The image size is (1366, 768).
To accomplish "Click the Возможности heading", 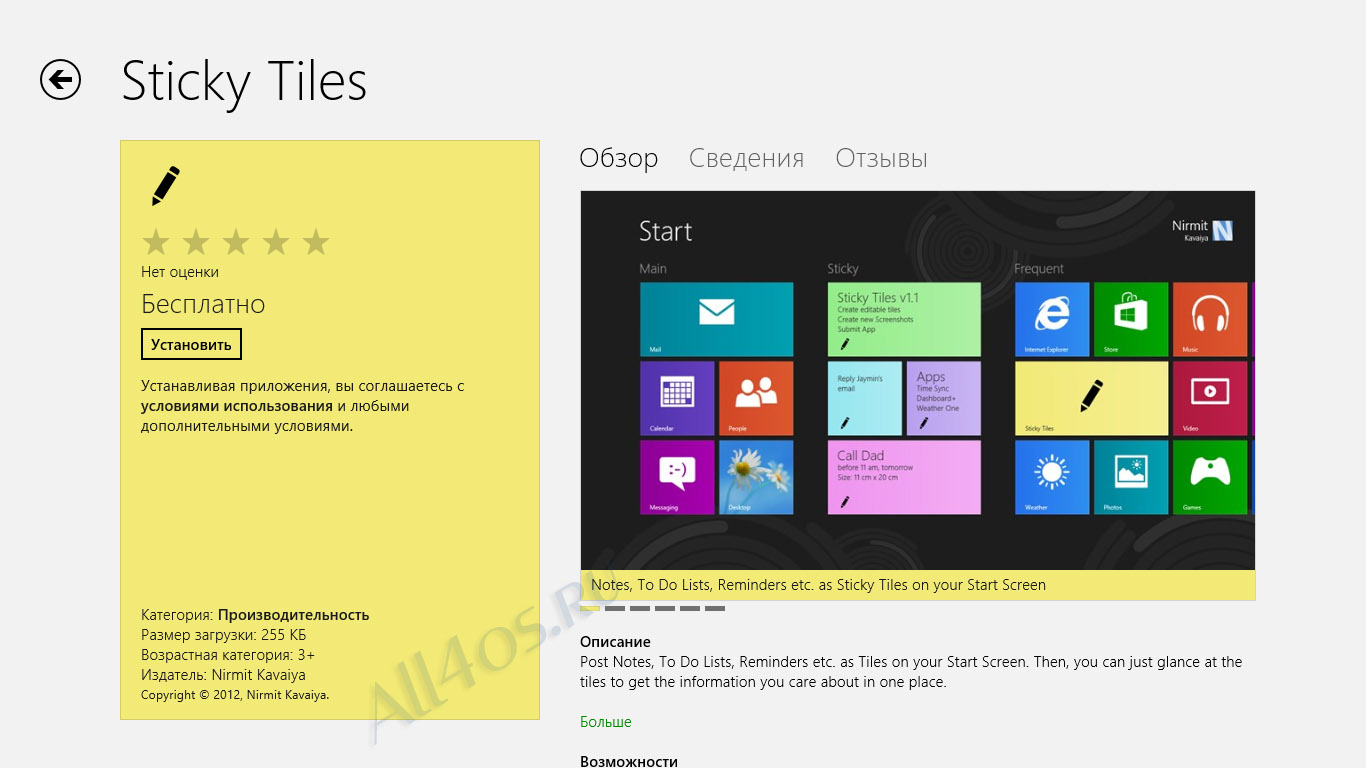I will coord(629,761).
